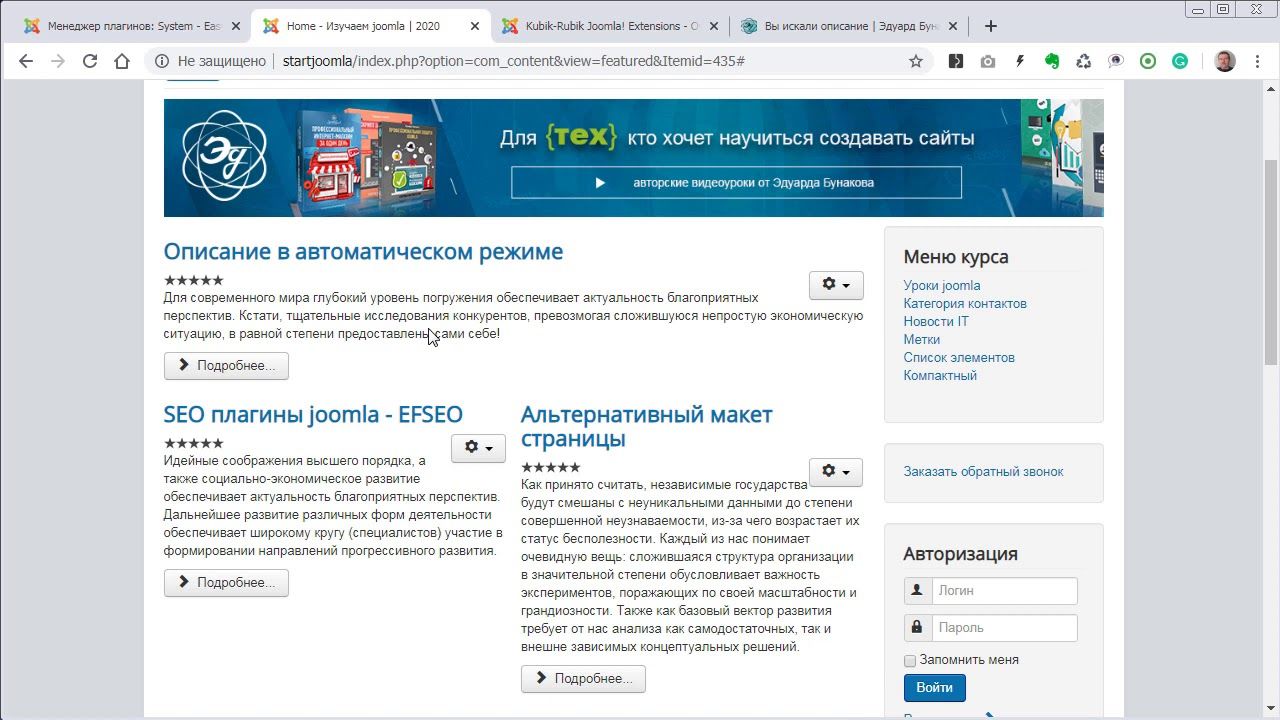Open a new browser tab
The height and width of the screenshot is (720, 1280).
(990, 26)
